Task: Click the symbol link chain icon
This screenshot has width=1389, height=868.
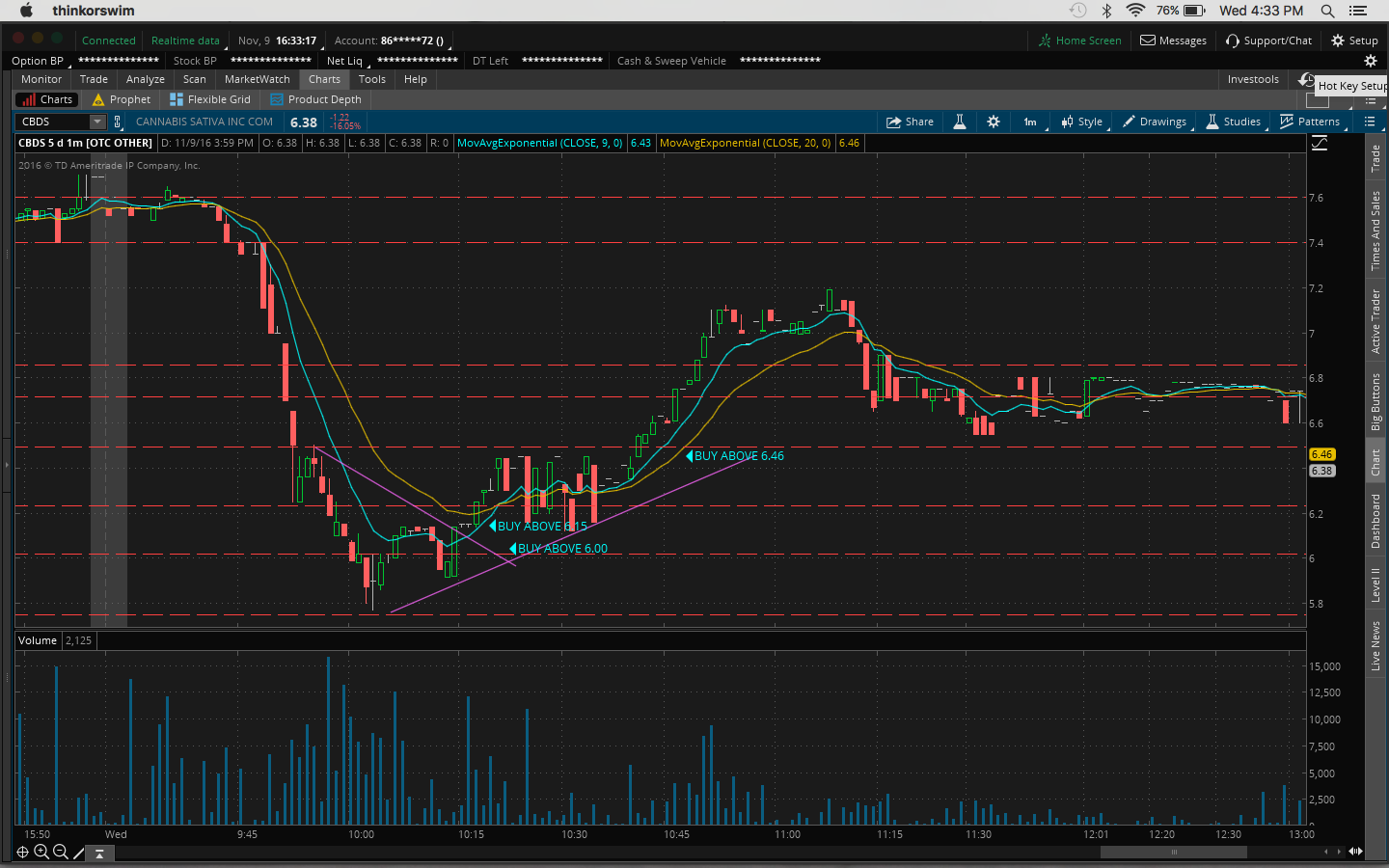Action: [x=118, y=122]
